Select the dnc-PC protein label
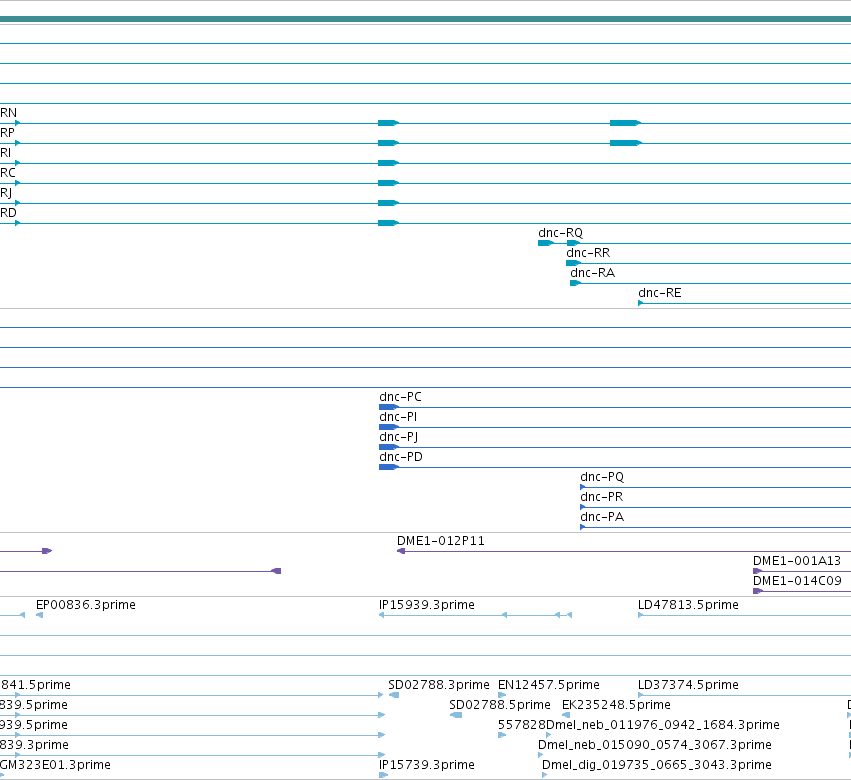 coord(400,397)
